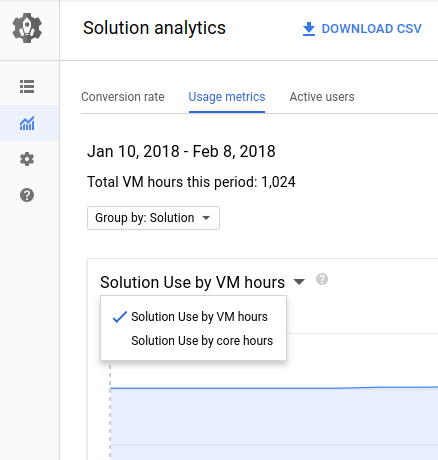Switch to Conversion rate tab
The image size is (438, 460).
[123, 97]
